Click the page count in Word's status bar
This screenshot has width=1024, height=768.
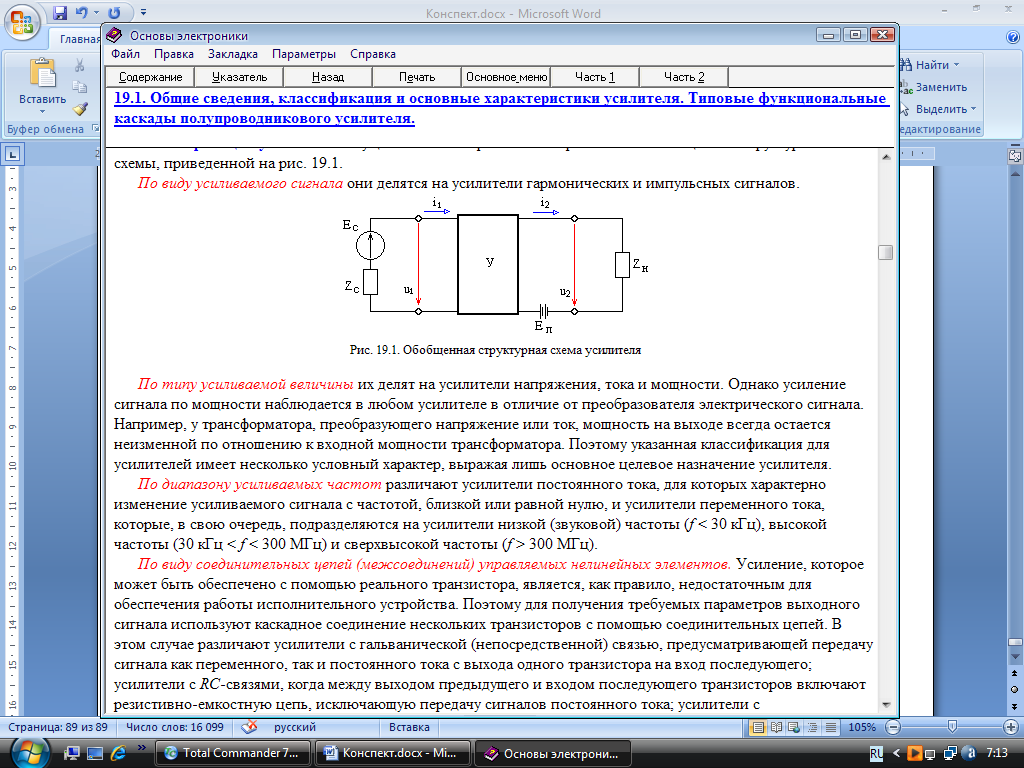point(58,727)
